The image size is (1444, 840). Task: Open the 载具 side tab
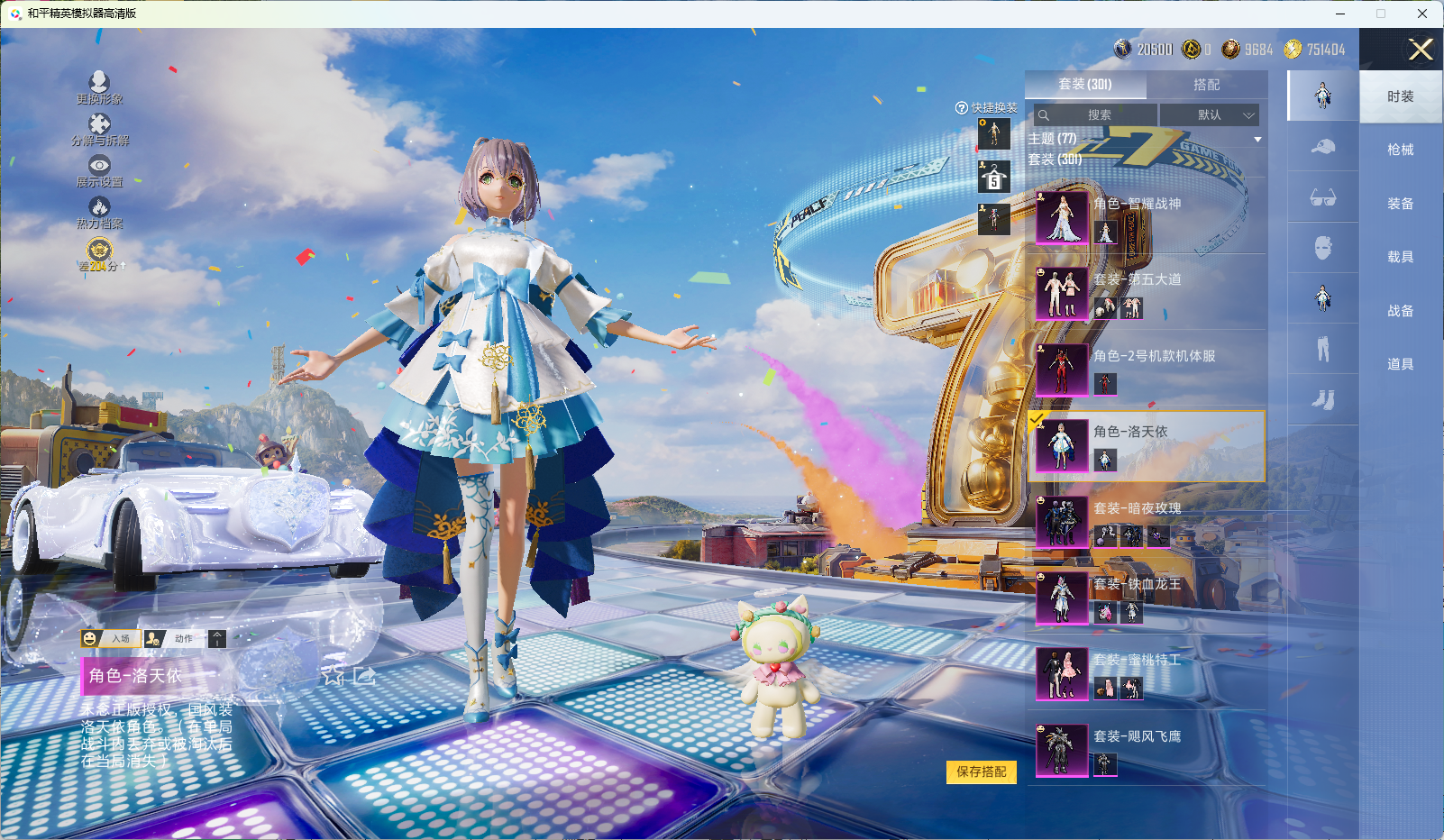click(1401, 257)
